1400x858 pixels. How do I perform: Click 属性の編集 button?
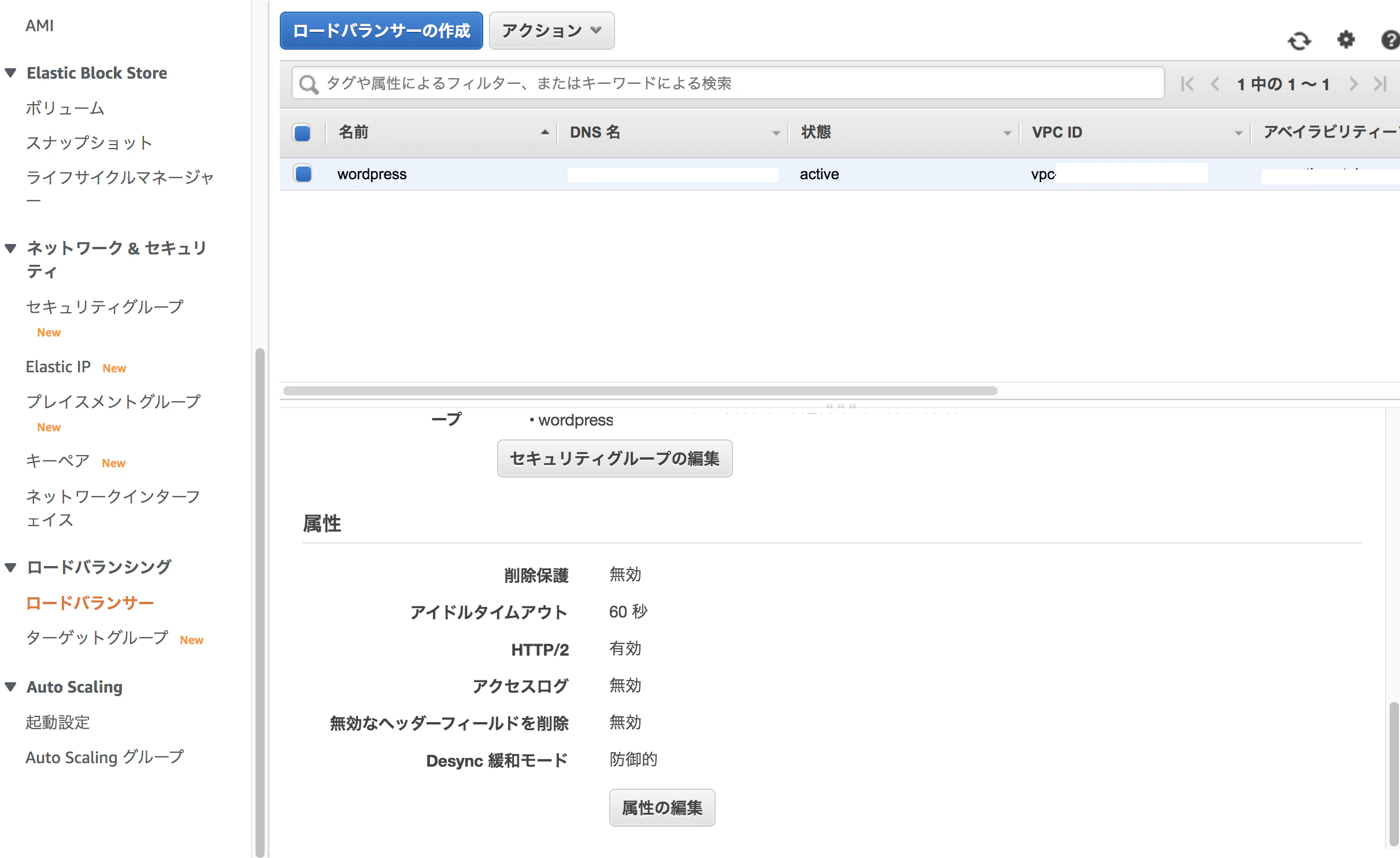point(662,808)
